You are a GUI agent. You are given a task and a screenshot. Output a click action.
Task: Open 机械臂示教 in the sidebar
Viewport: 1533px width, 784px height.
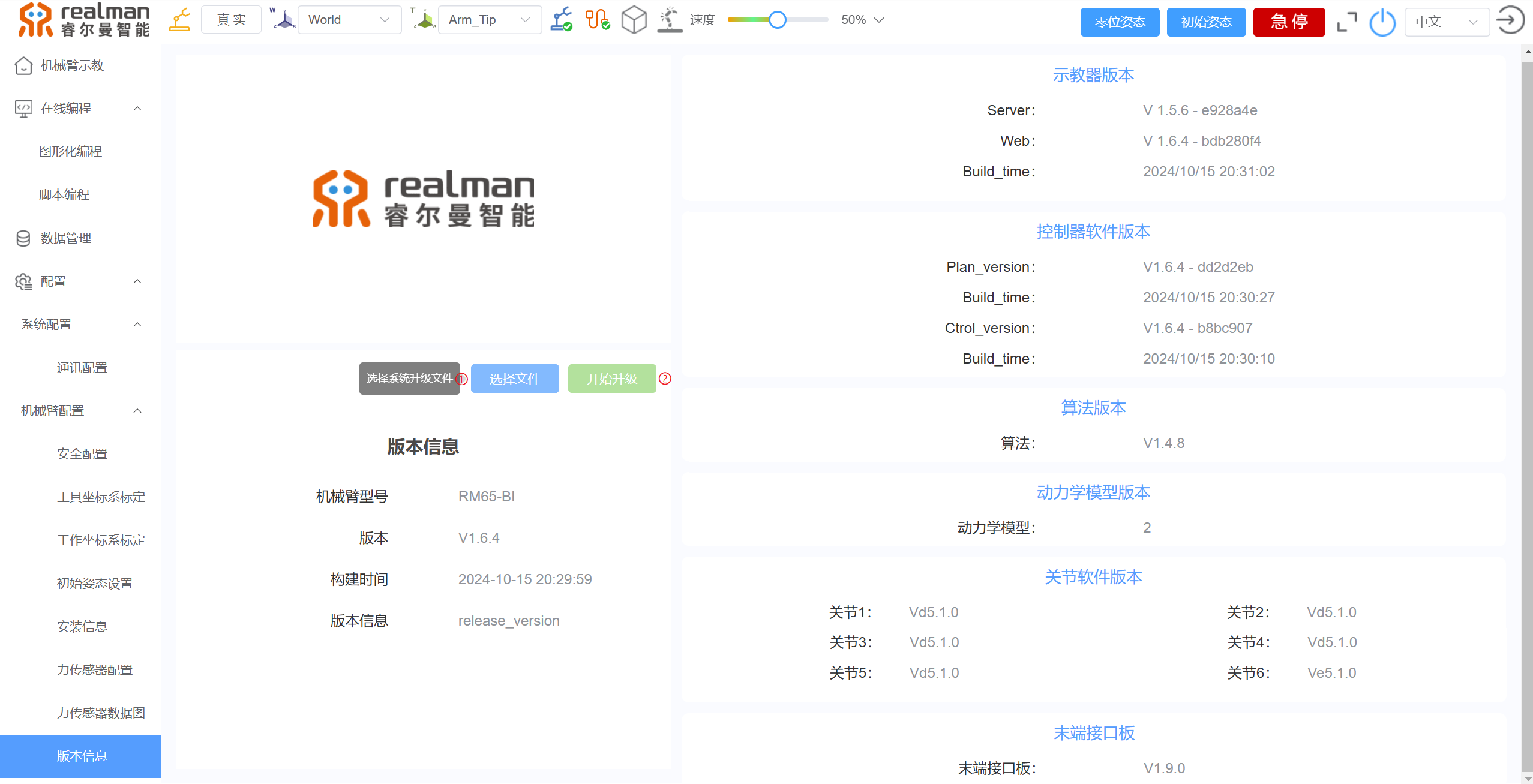click(x=72, y=65)
